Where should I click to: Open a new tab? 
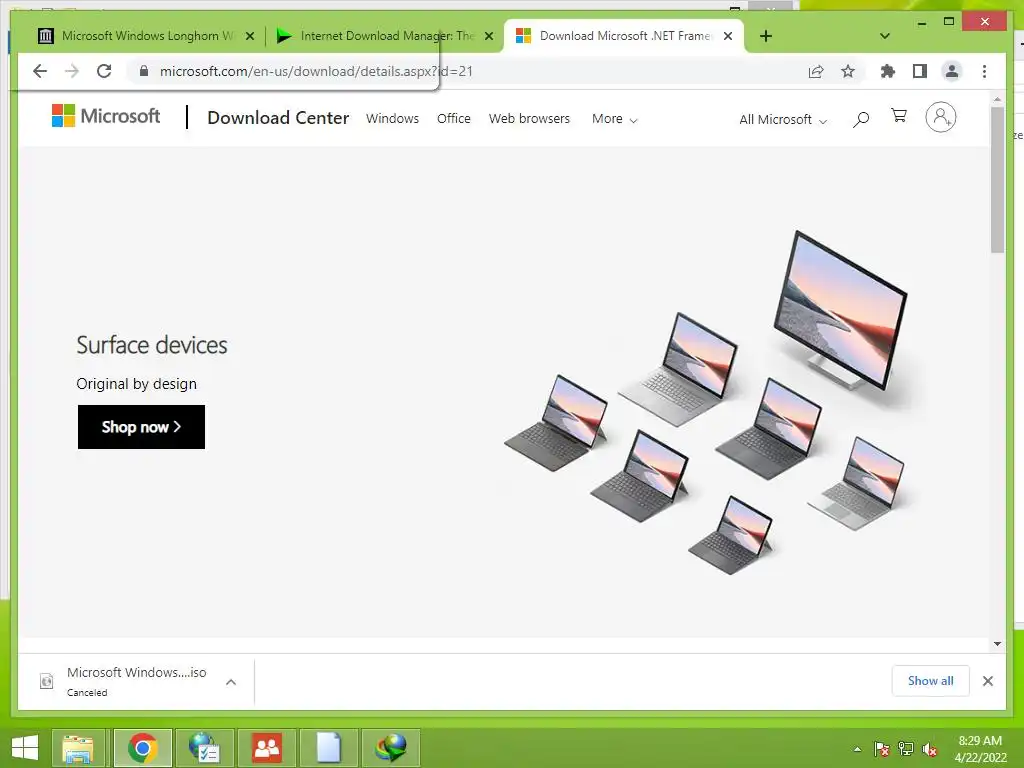point(766,36)
